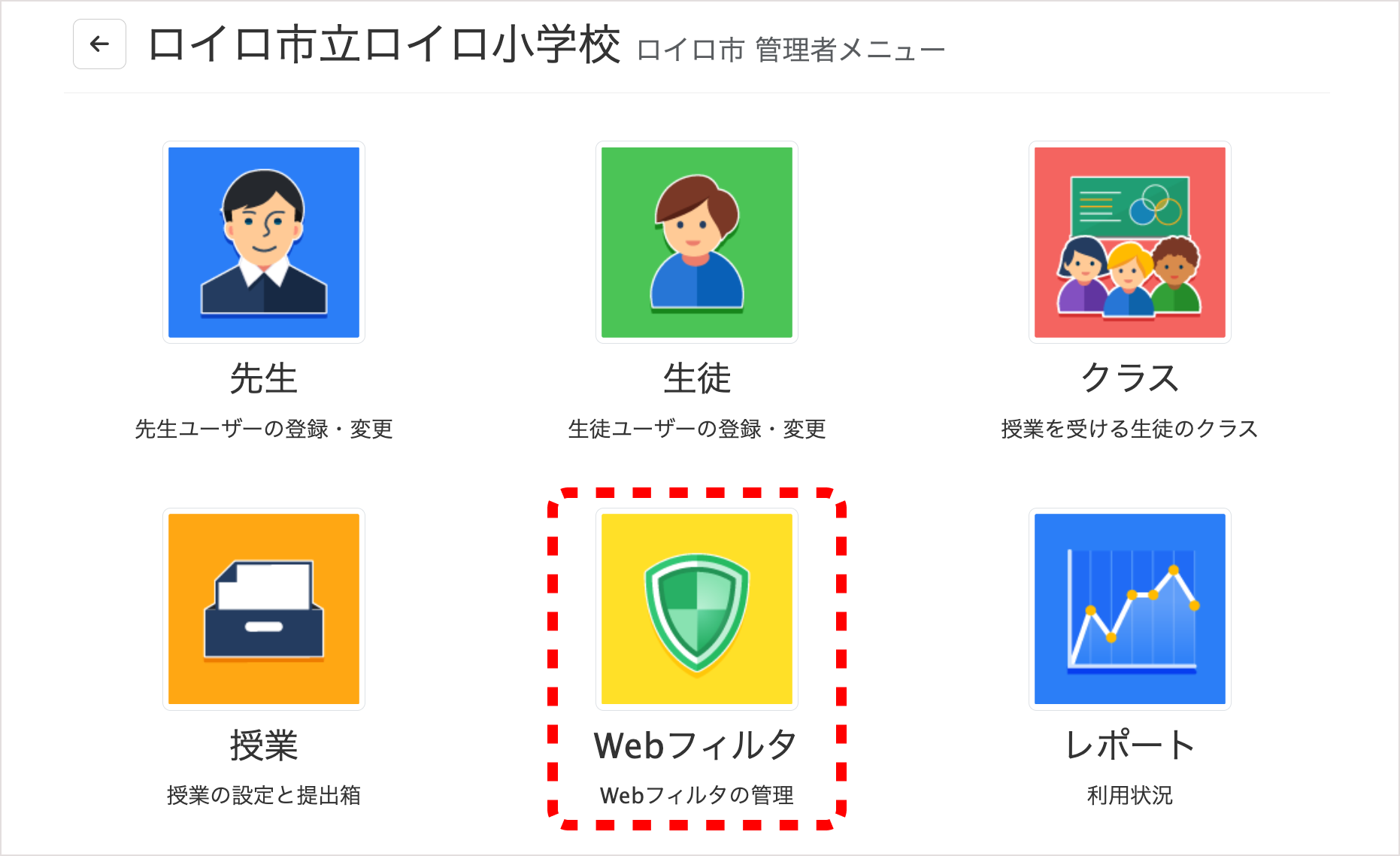Open the 授業 file drawer icon
The width and height of the screenshot is (1400, 856).
coord(264,609)
